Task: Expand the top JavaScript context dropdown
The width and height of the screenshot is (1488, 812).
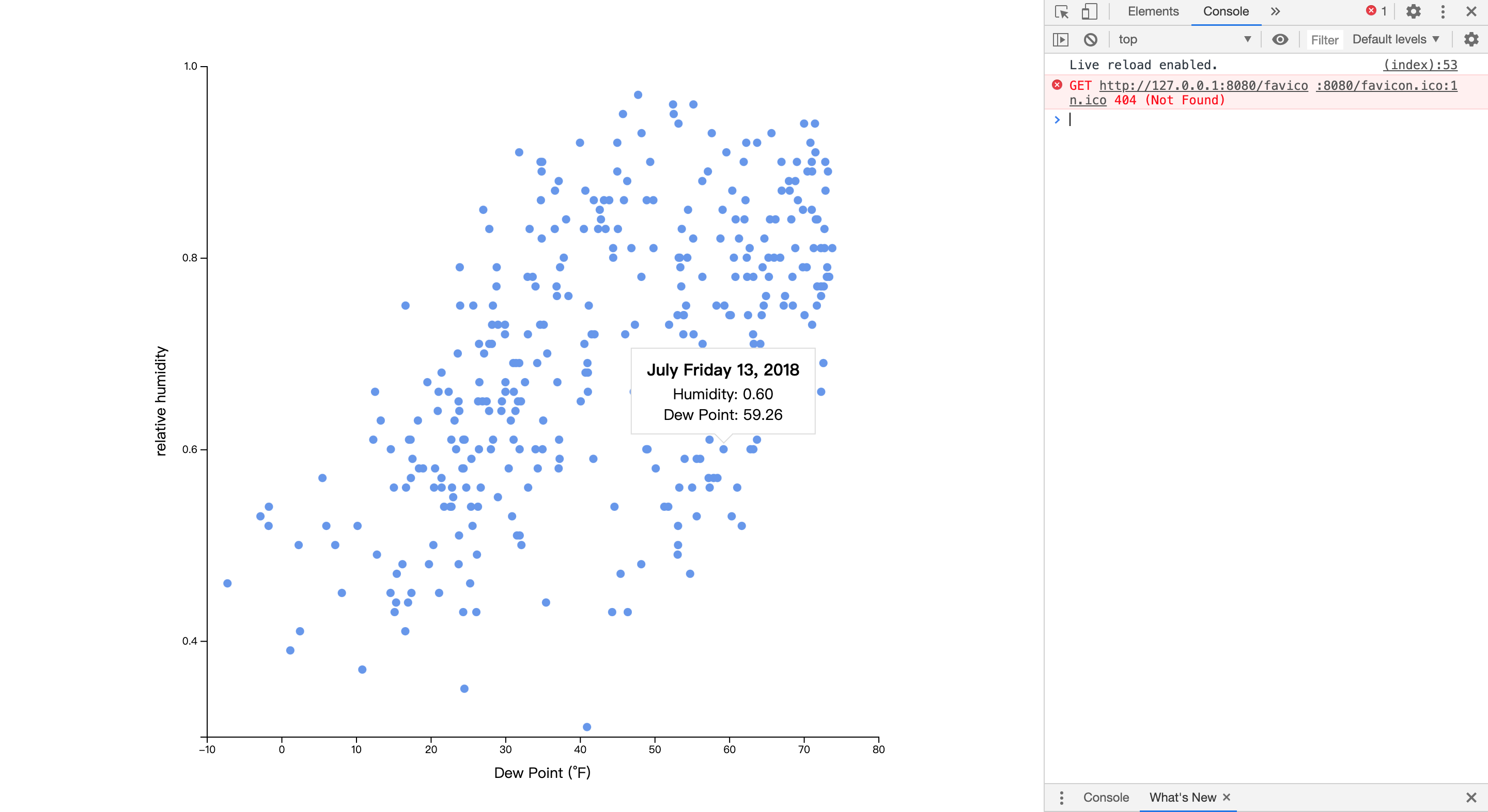Action: tap(1184, 39)
